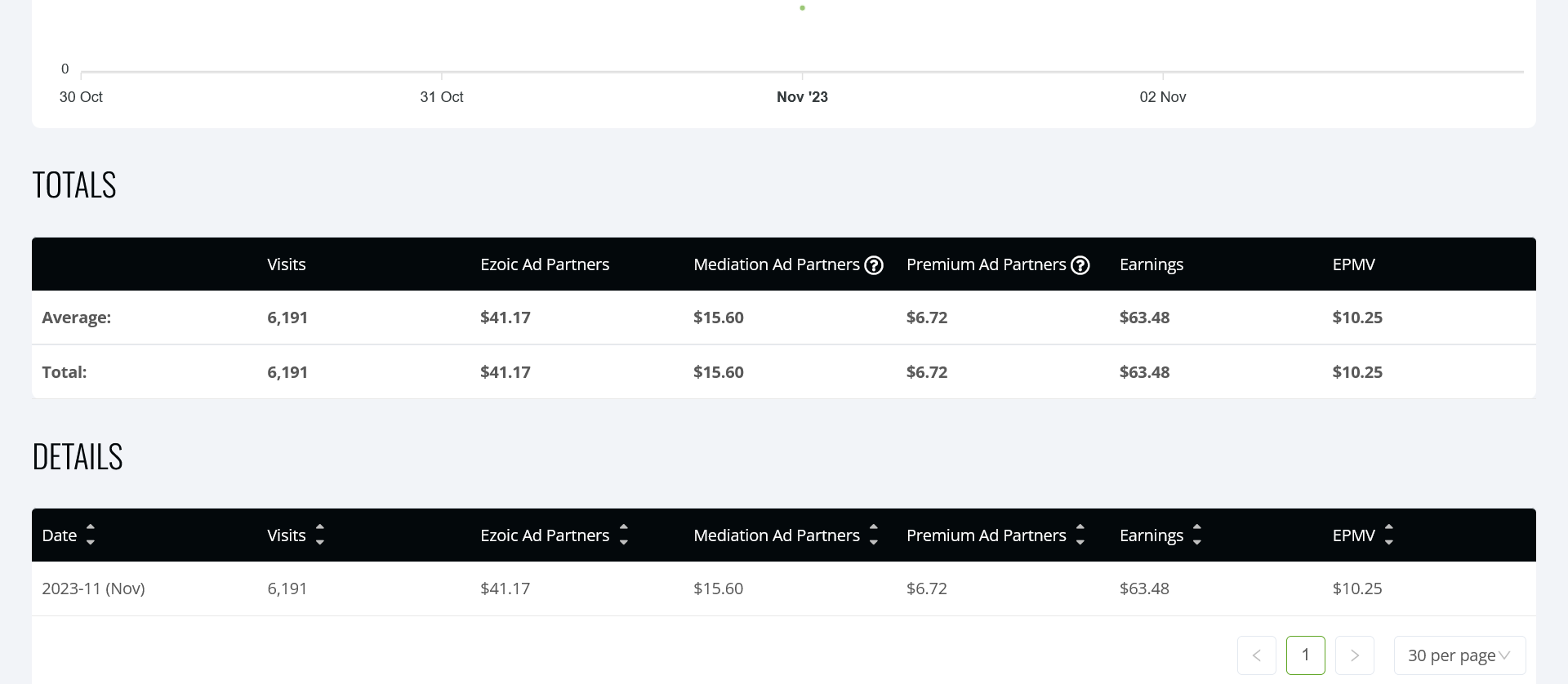Click the 02 Nov axis label
Viewport: 1568px width, 684px height.
1163,97
